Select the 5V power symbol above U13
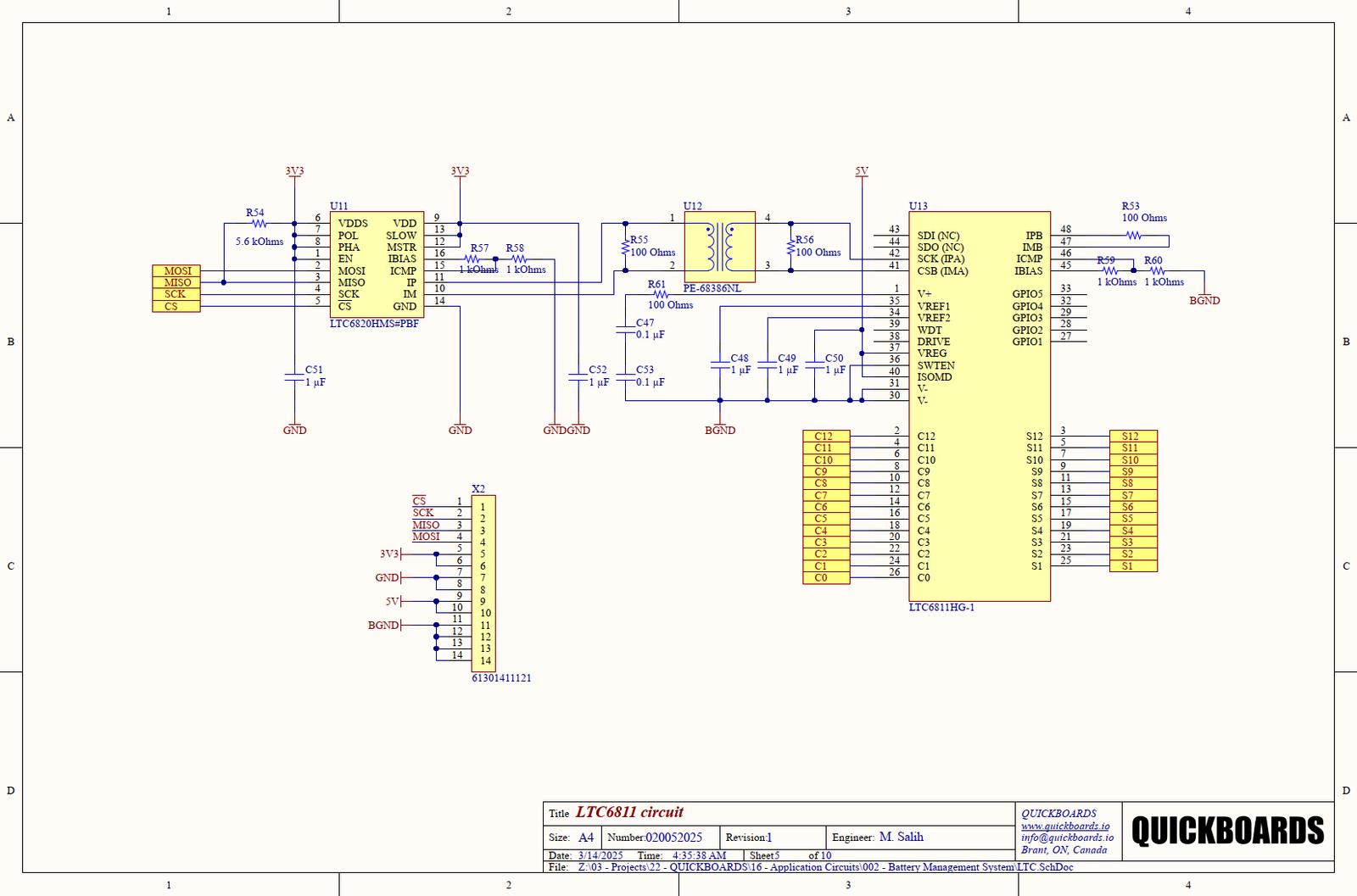The height and width of the screenshot is (896, 1357). (862, 172)
